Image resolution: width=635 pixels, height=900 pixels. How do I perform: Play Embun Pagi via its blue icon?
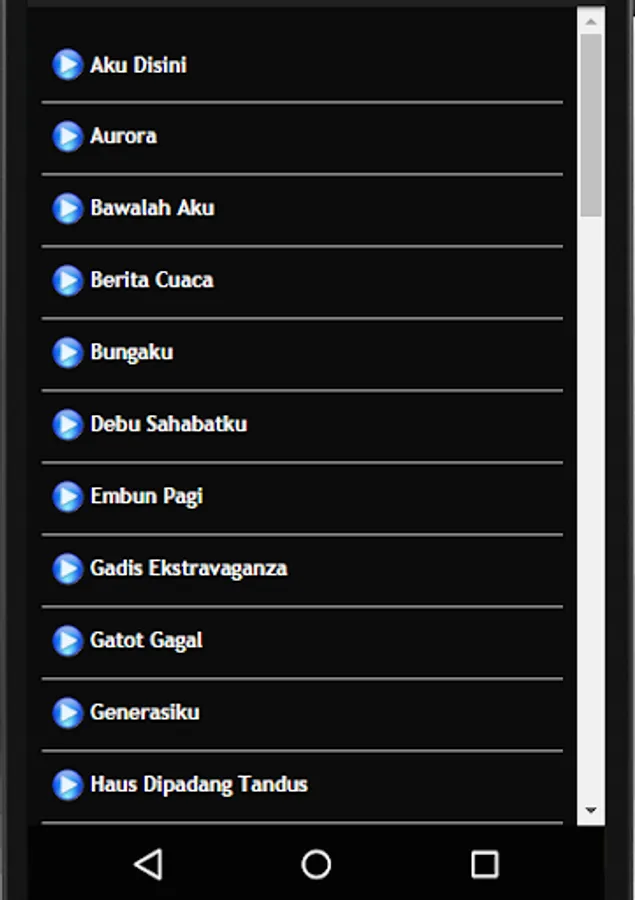pos(67,496)
